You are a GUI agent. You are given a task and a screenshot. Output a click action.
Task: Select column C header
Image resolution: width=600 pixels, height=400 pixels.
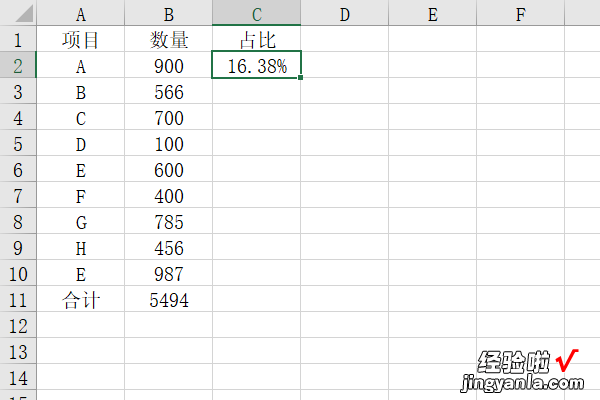tap(257, 13)
